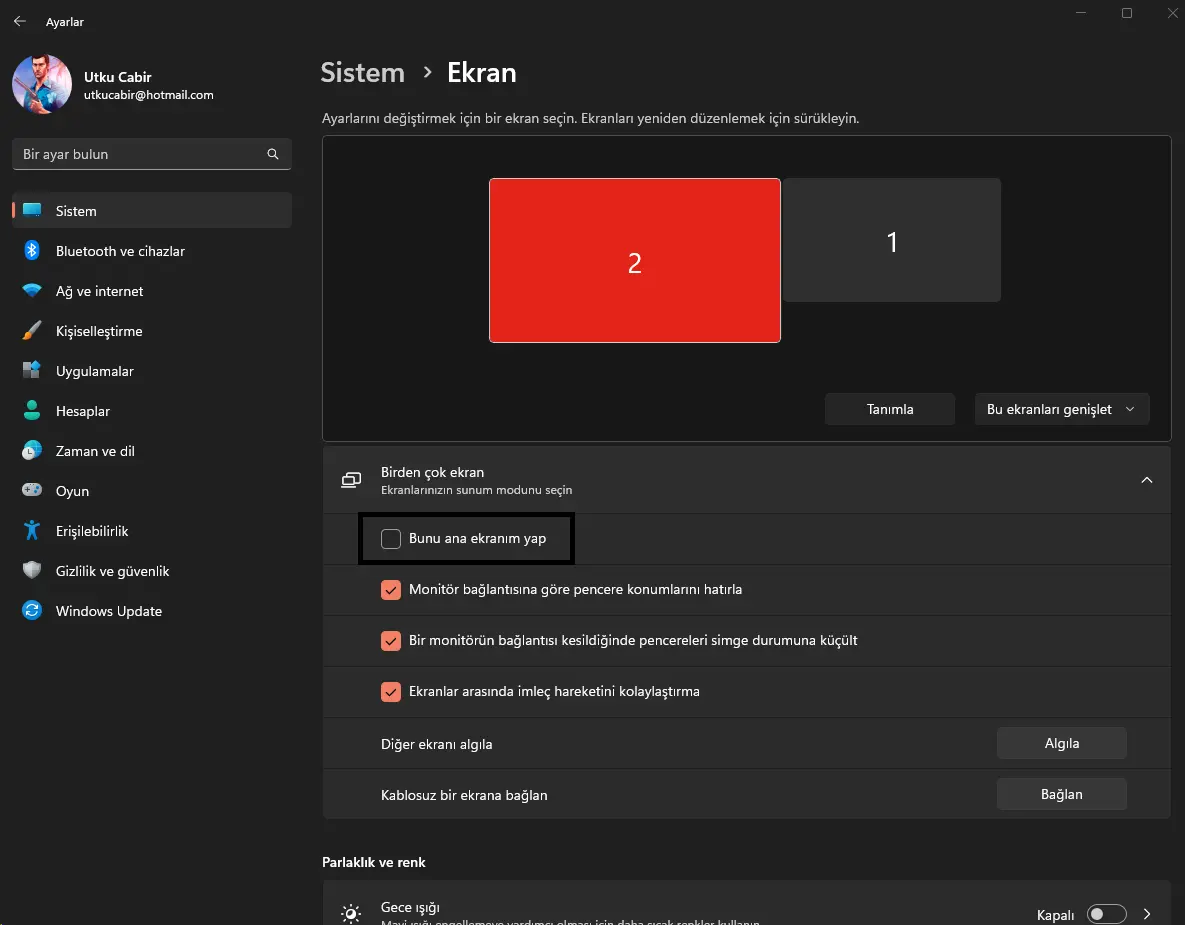
Task: Click the utkucabir@hotmail.com account text
Action: tap(149, 95)
